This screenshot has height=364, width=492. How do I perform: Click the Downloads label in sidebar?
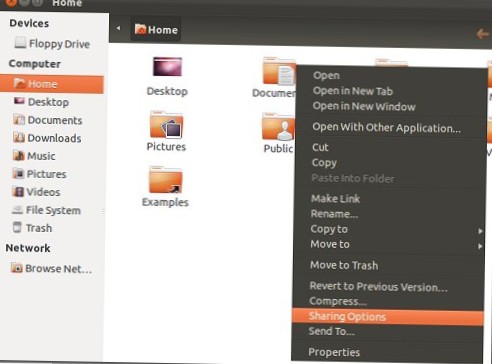tap(54, 138)
